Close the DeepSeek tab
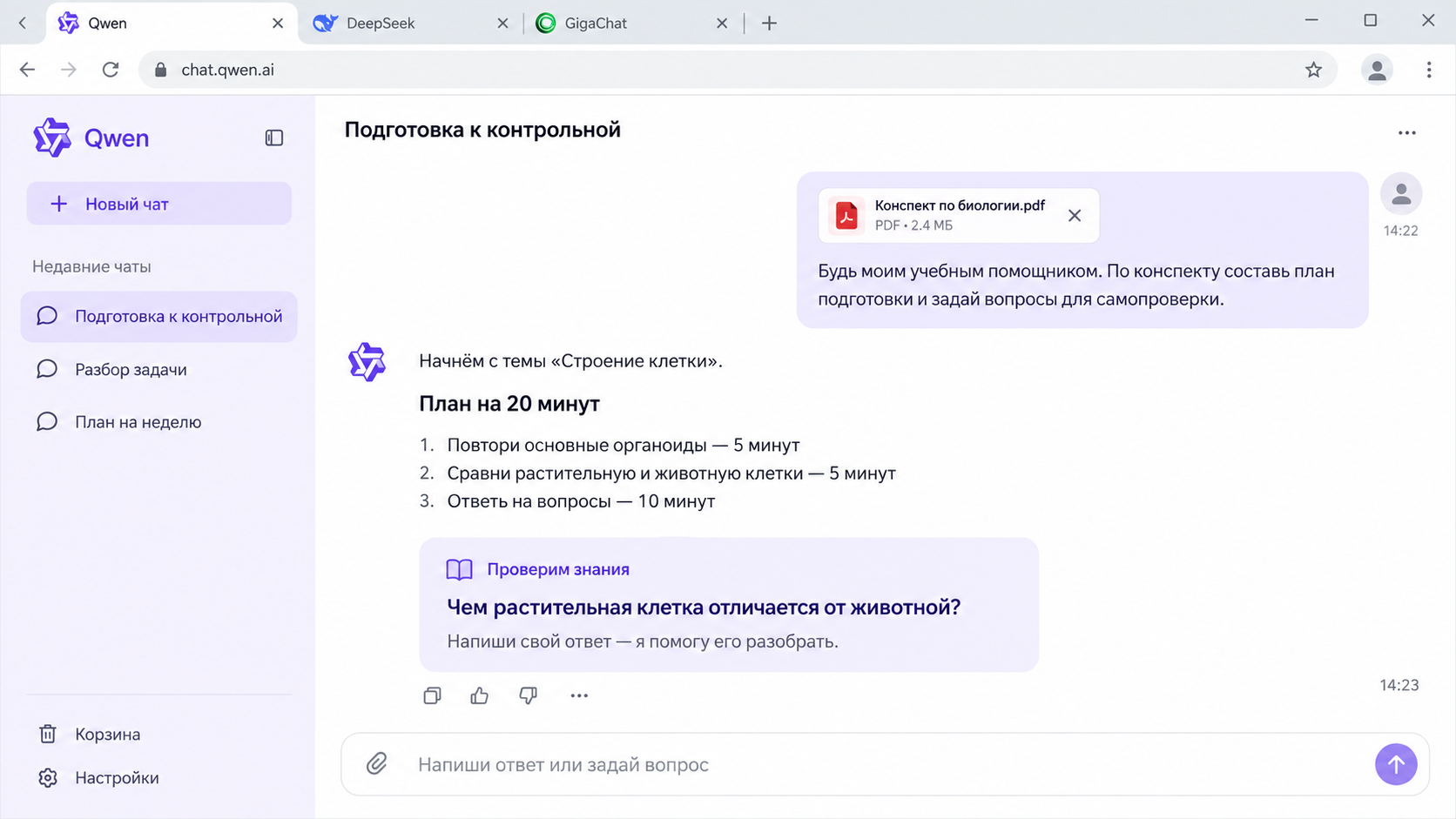Screen dimensions: 1456x819 point(502,23)
